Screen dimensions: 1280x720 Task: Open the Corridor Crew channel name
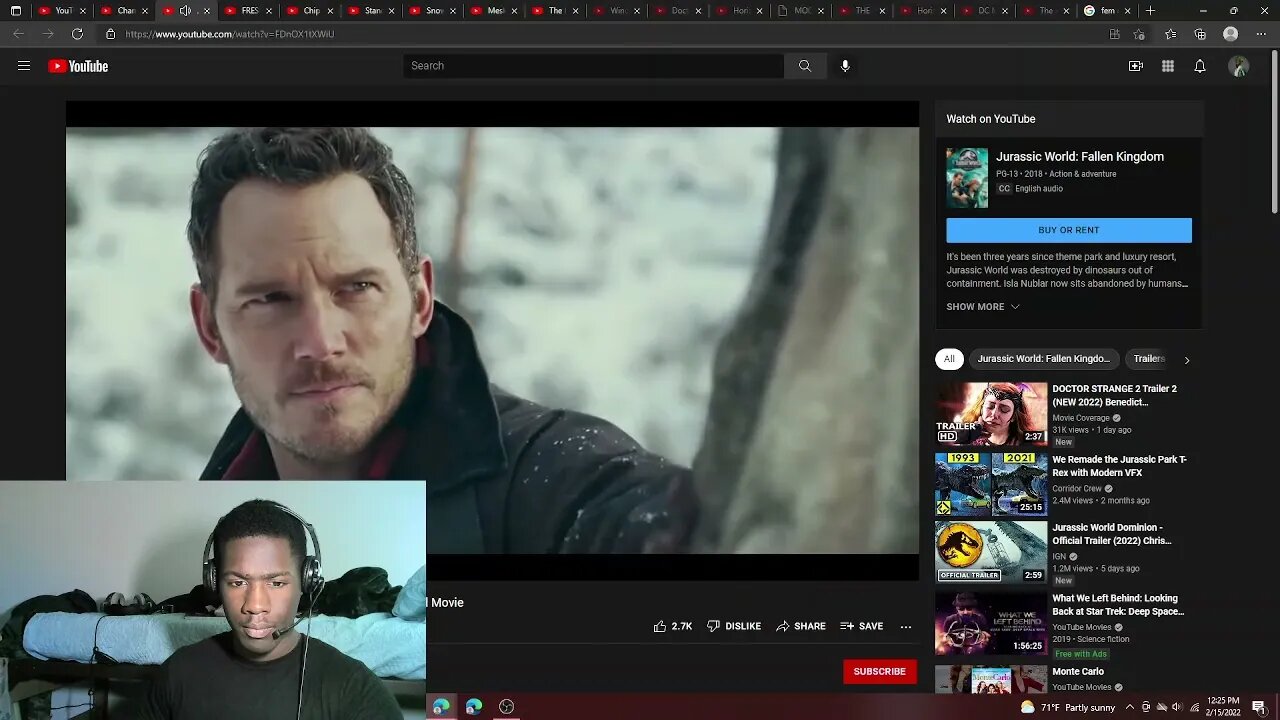coord(1077,489)
